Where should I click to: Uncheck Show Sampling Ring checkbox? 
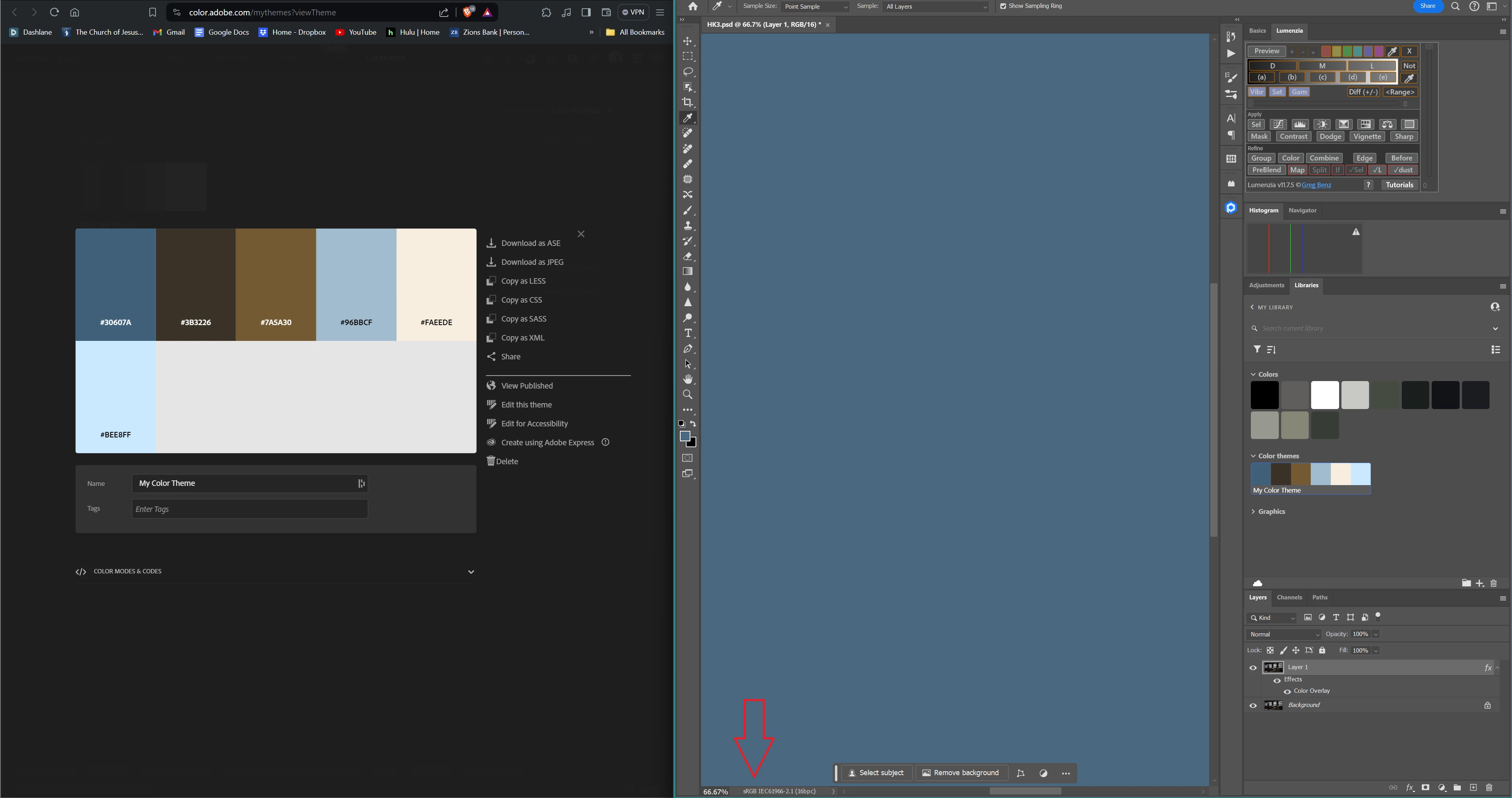[x=1003, y=6]
